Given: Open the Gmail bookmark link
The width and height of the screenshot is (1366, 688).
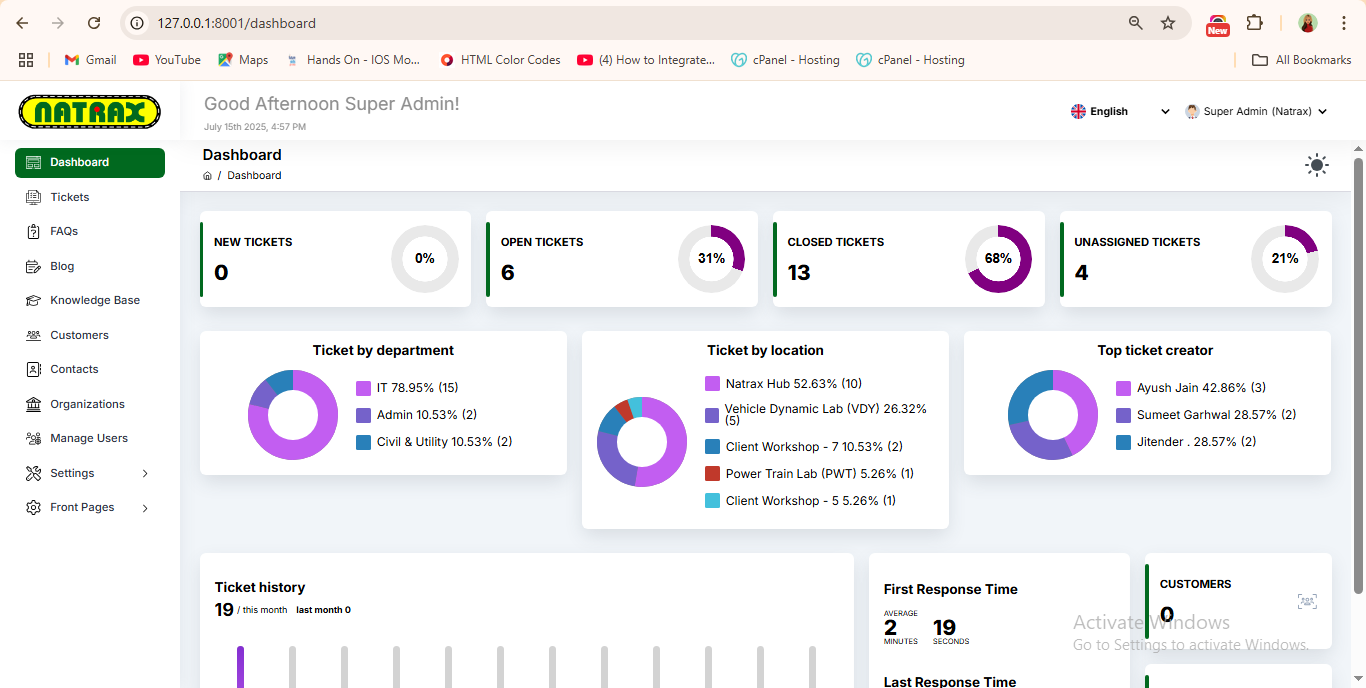Looking at the screenshot, I should coord(90,60).
